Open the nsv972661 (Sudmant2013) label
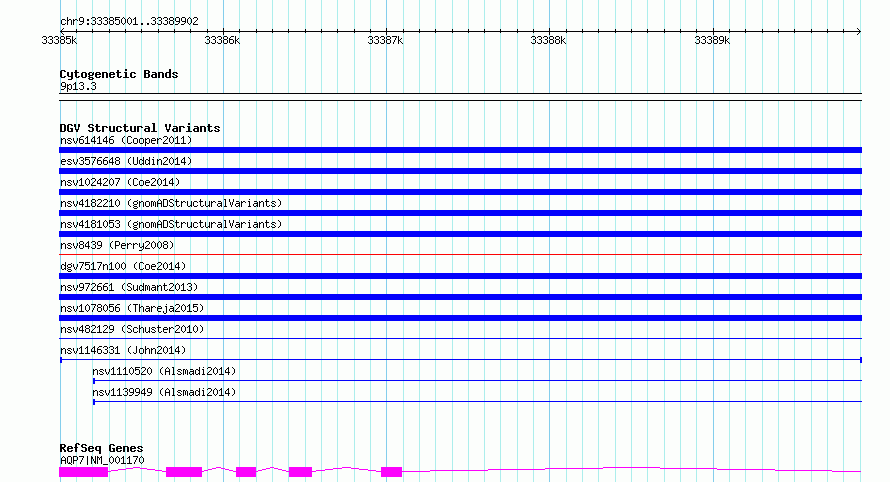The width and height of the screenshot is (890, 482). pyautogui.click(x=129, y=287)
